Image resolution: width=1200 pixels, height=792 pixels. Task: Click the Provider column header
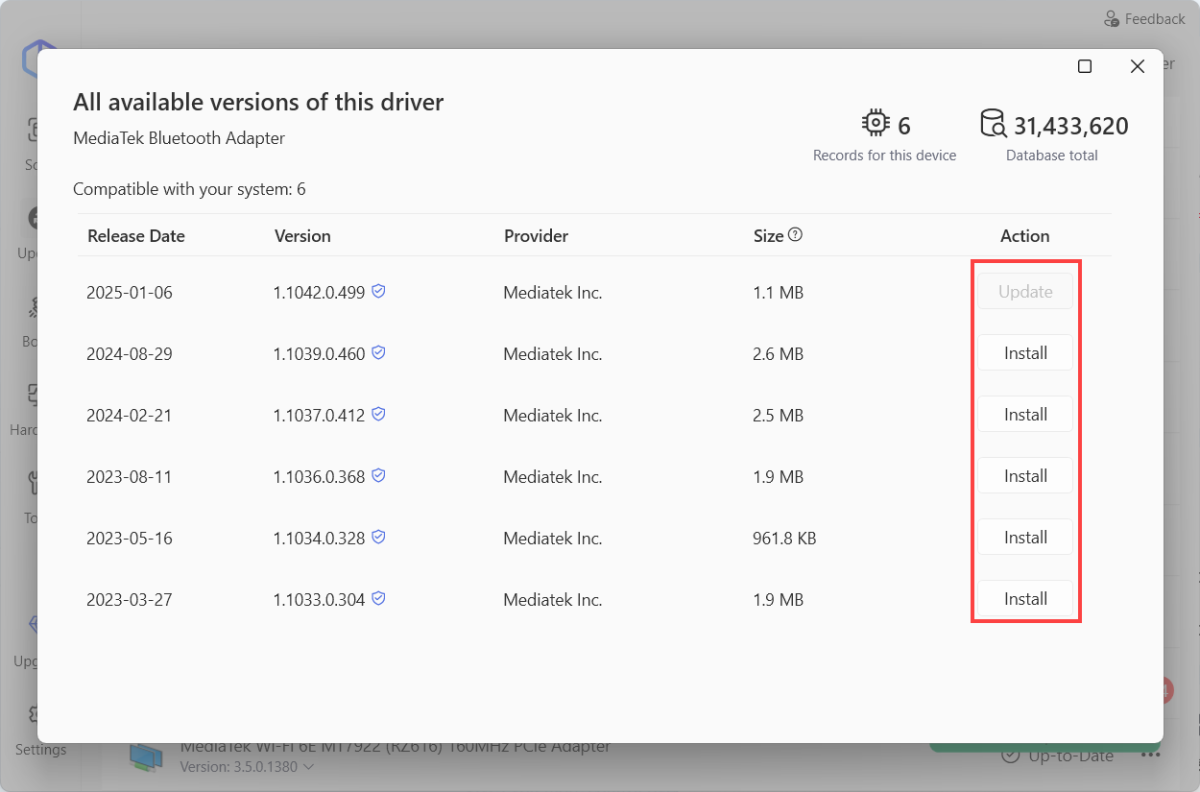click(x=536, y=236)
